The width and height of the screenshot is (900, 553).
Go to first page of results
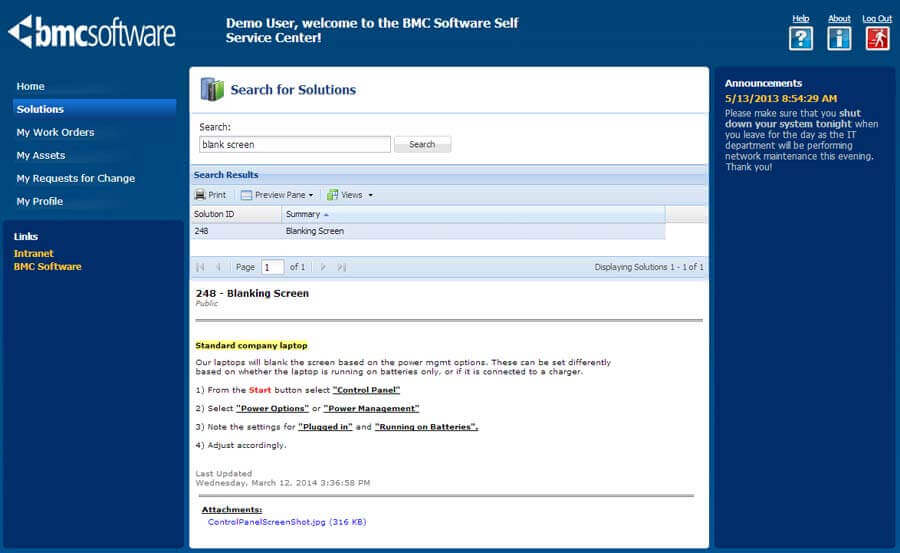point(200,267)
